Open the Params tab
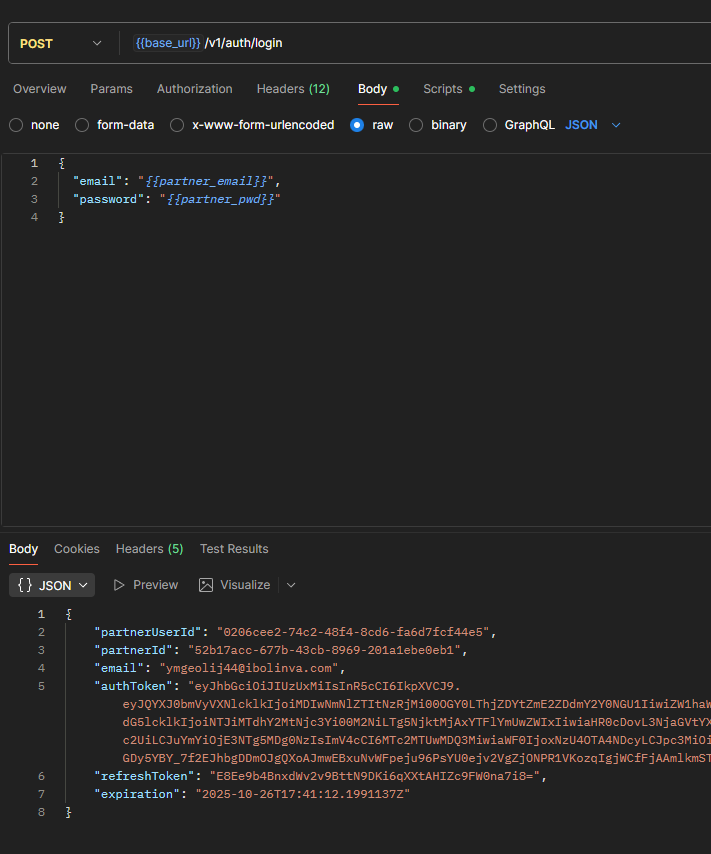This screenshot has height=854, width=711. [111, 89]
